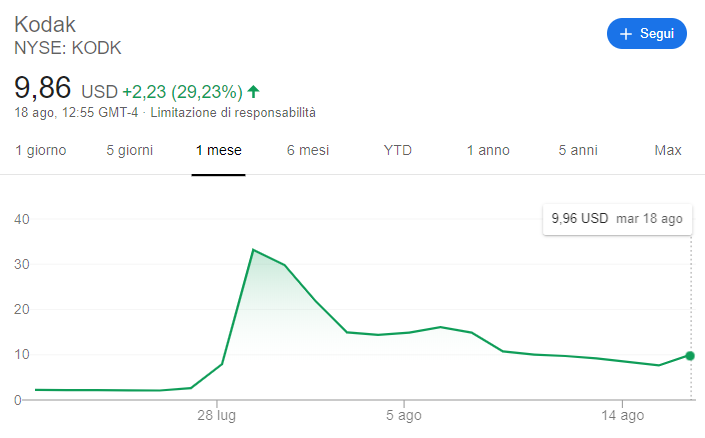
Task: Select the 5 anni tab
Action: tap(578, 151)
